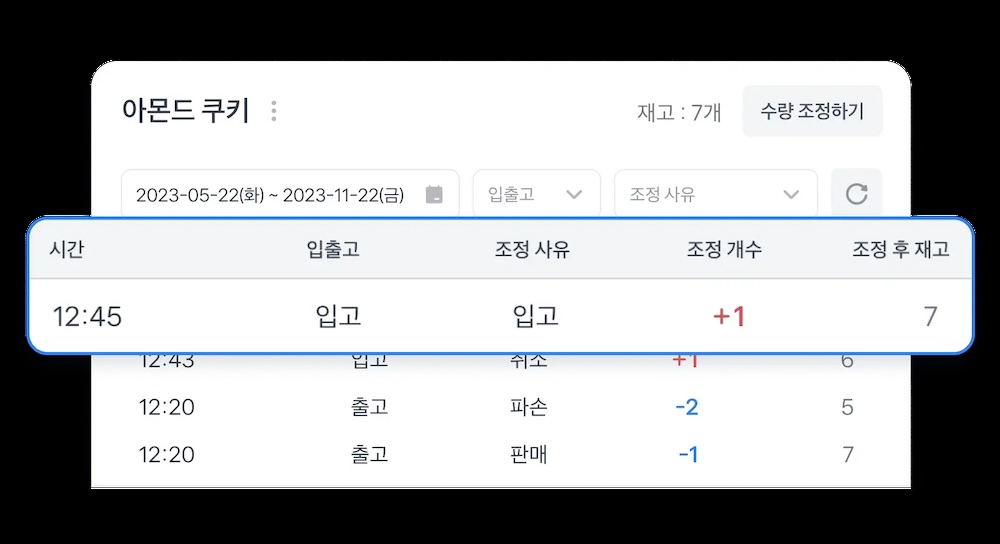
Task: Open the 입출고 filter dropdown
Action: point(535,194)
